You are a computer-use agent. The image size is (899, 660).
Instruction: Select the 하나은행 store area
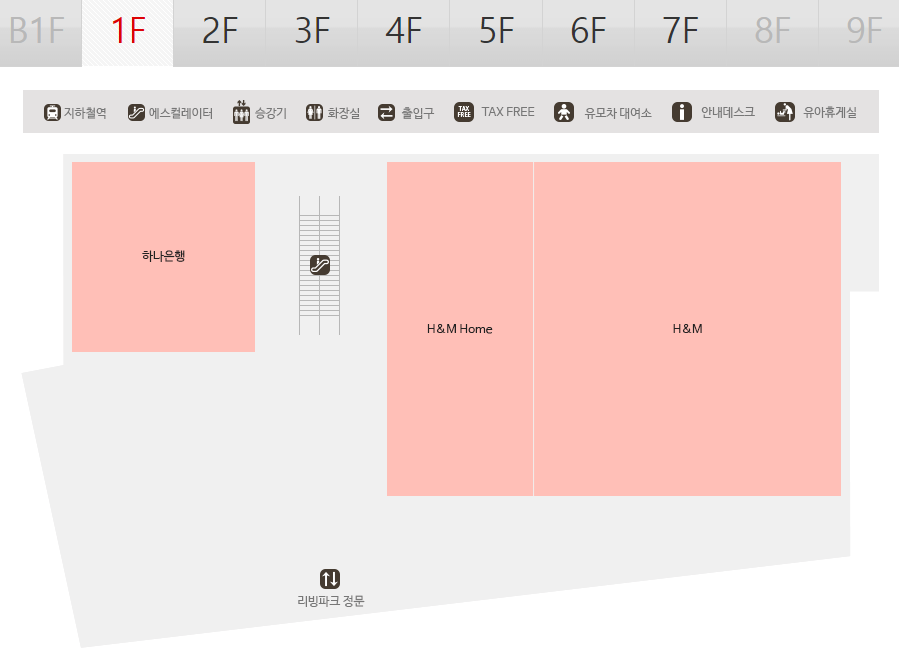(x=163, y=257)
